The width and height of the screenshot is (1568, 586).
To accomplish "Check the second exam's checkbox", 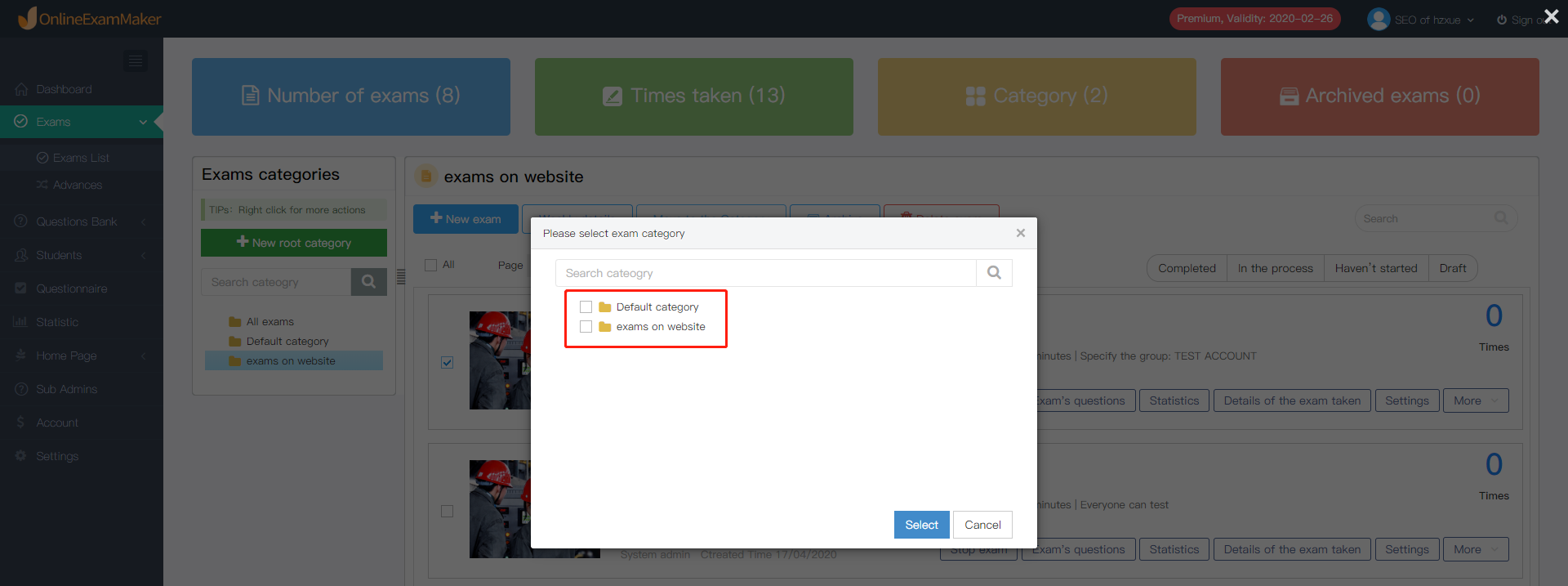I will (447, 511).
